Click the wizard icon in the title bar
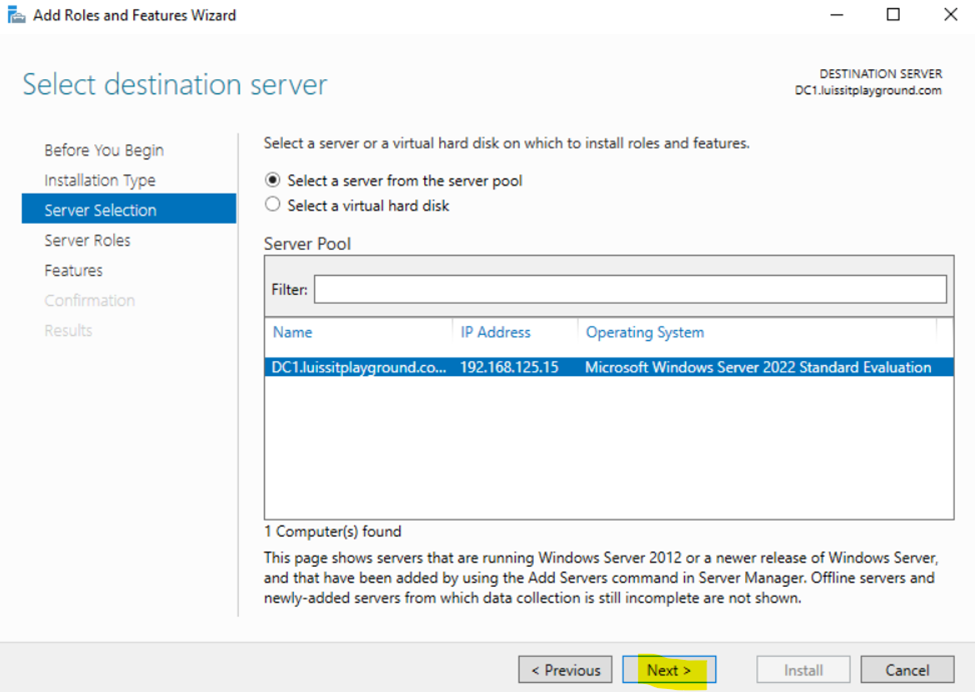Screen dimensions: 975x692 [16, 14]
